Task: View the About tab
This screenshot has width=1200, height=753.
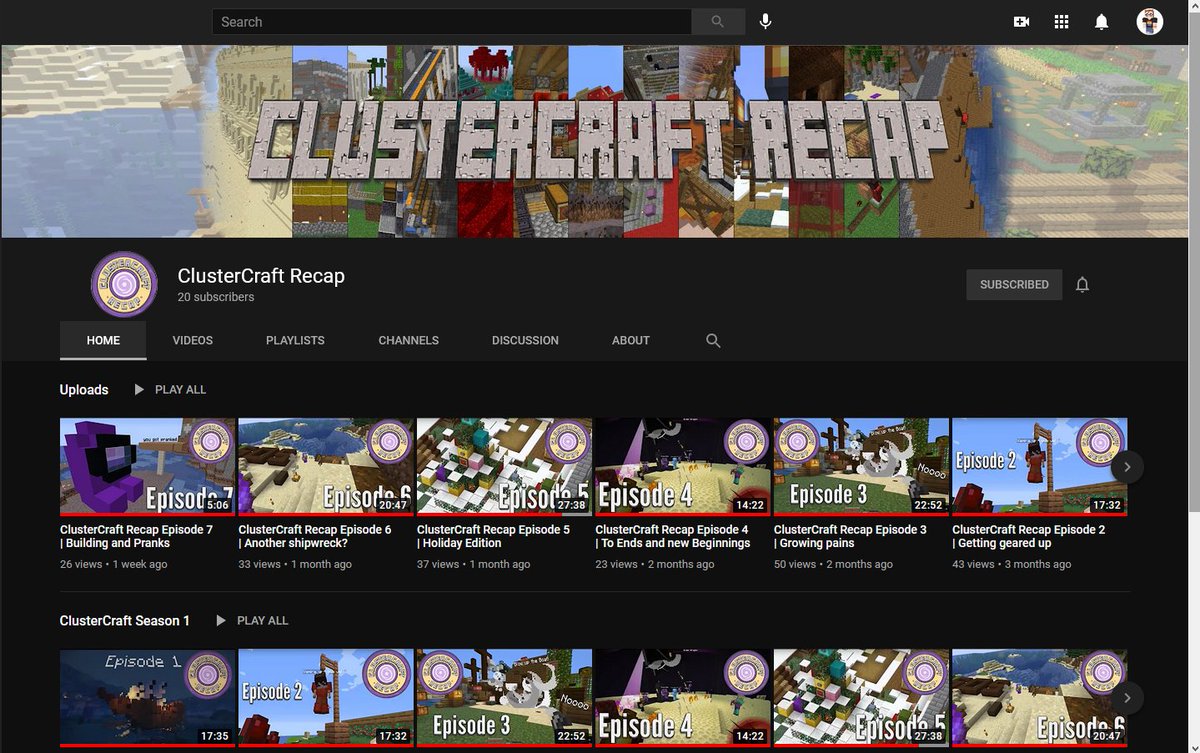Action: [631, 340]
